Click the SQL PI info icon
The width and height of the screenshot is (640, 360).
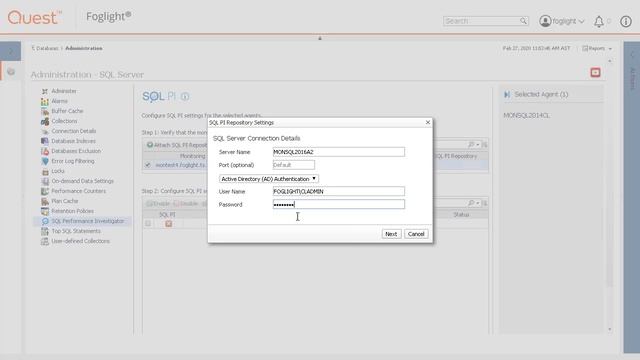coord(185,96)
